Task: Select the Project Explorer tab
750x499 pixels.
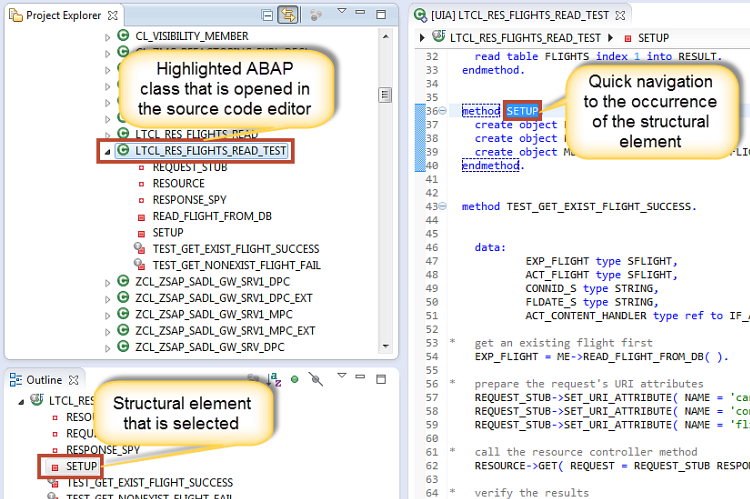Action: (64, 15)
